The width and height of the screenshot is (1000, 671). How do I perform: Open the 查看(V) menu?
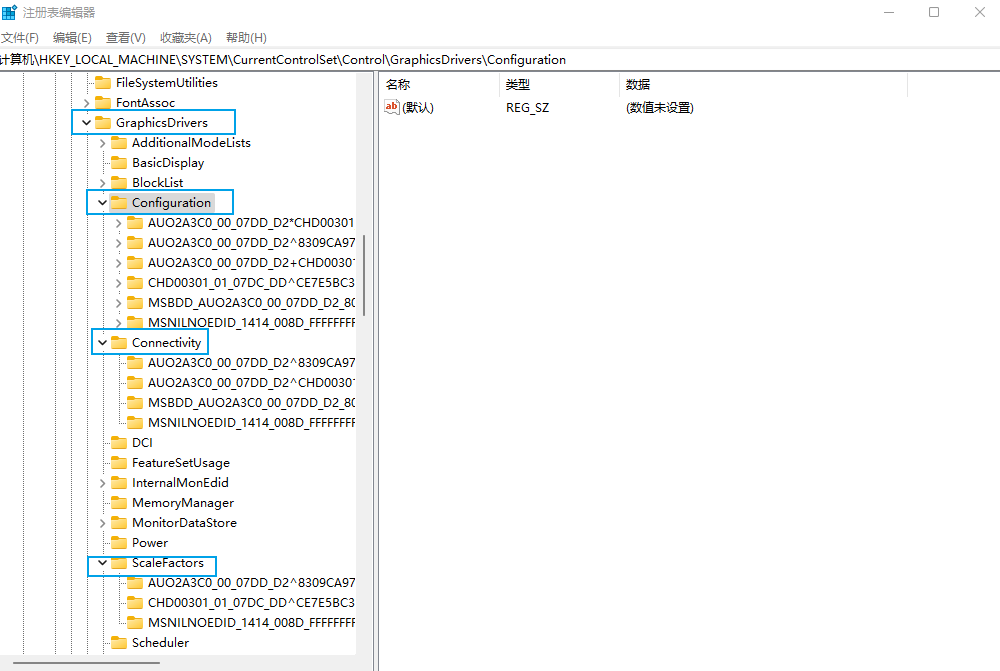point(125,38)
